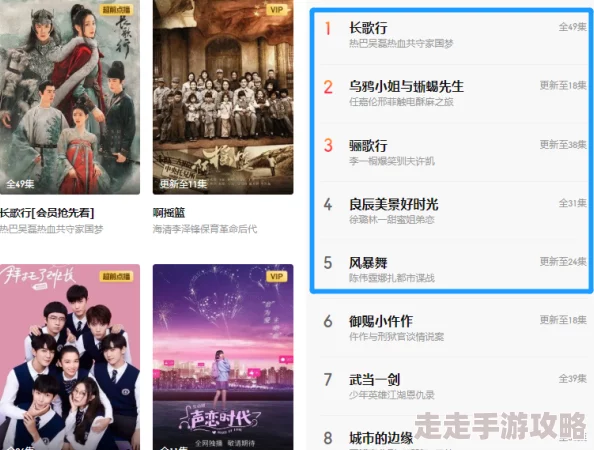Click 超前点播 badge on pink school poster
The image size is (594, 450).
tap(117, 276)
